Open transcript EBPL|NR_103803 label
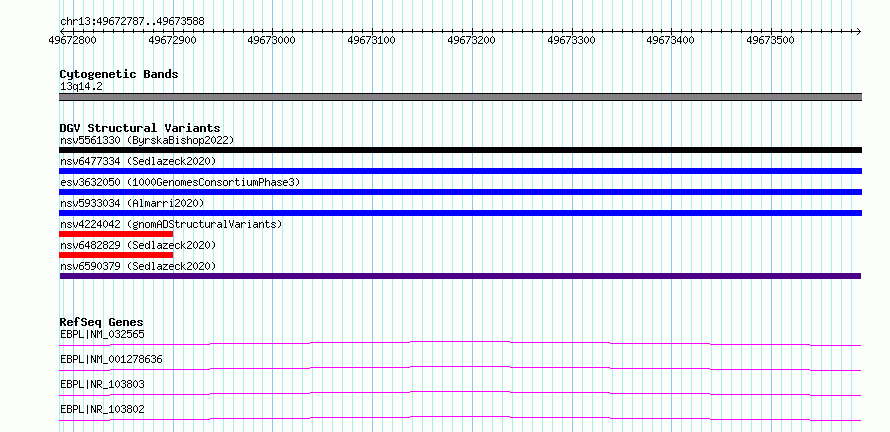This screenshot has width=890, height=432. (x=102, y=384)
